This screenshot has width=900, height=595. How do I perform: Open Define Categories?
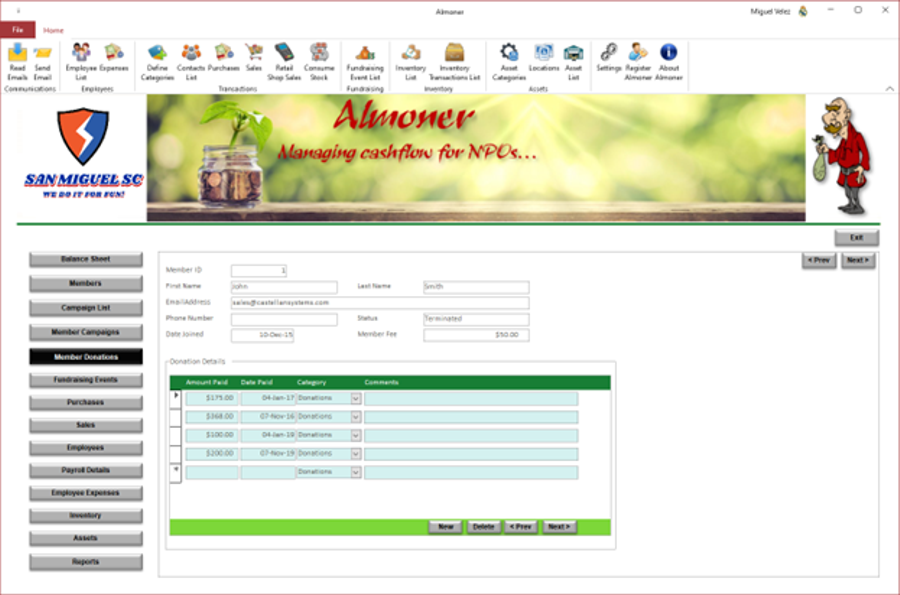(157, 61)
